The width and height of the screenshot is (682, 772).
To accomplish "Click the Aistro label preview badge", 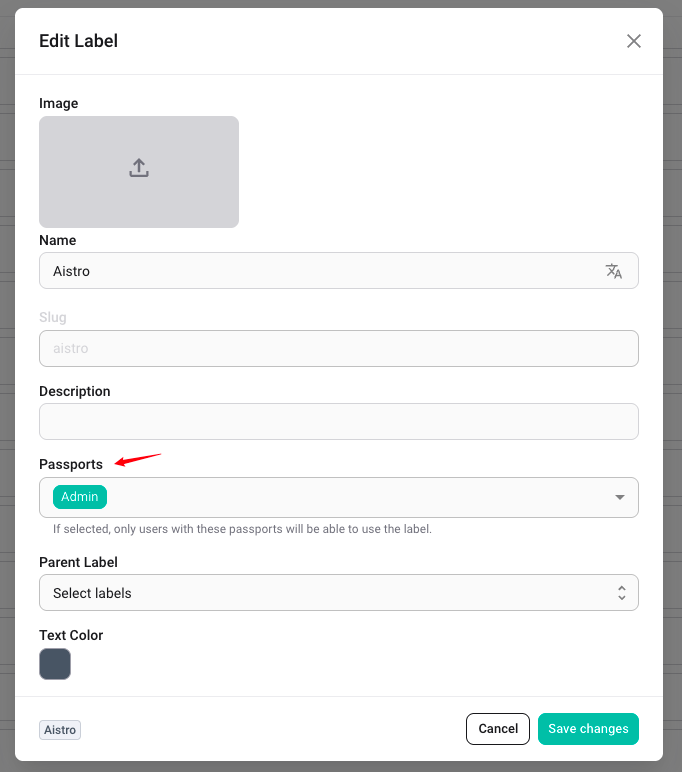I will pyautogui.click(x=60, y=730).
